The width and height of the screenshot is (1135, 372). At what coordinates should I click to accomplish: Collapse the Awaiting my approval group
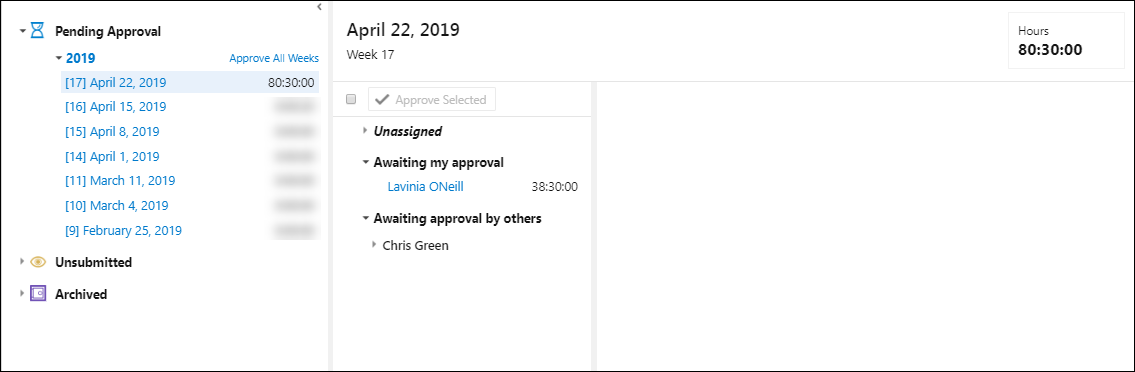[366, 163]
